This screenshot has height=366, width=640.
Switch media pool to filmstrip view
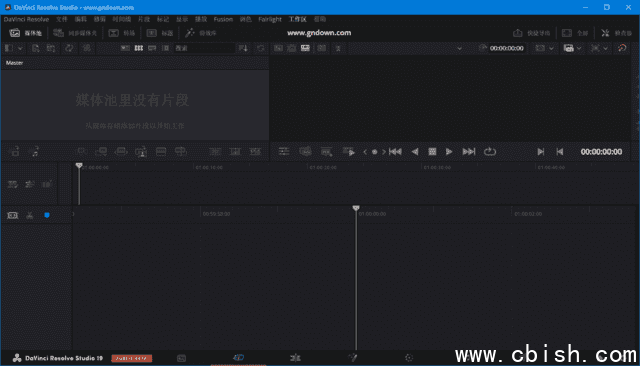point(152,48)
